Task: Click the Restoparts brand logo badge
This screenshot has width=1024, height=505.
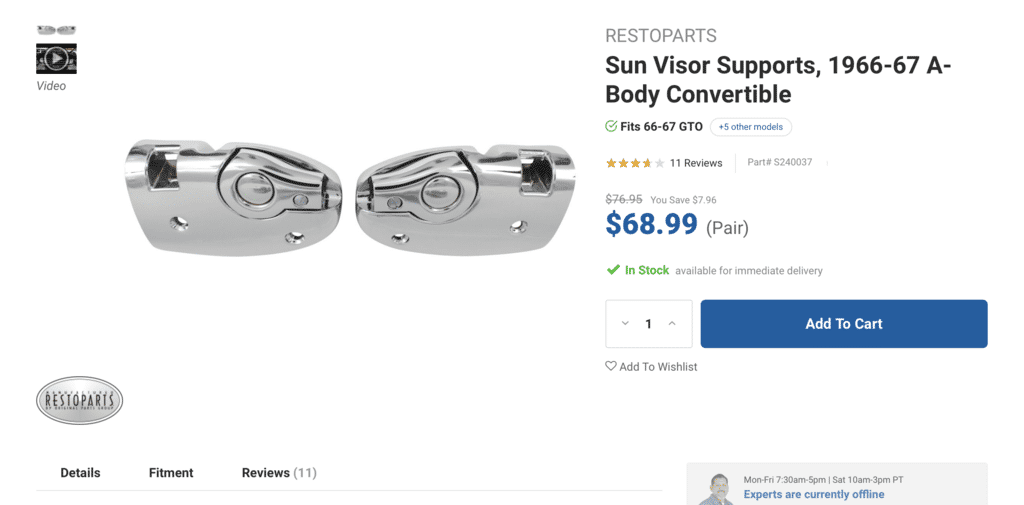Action: click(x=80, y=401)
